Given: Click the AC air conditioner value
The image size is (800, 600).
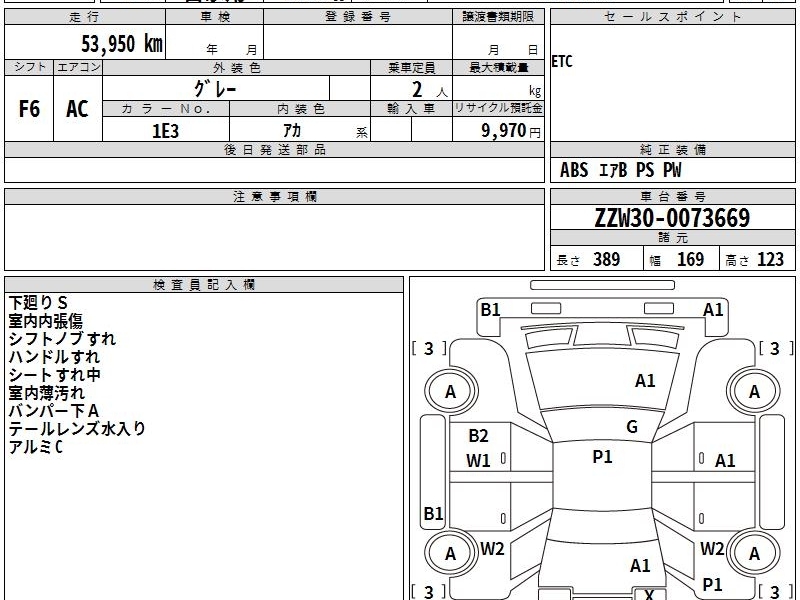Looking at the screenshot, I should point(78,109).
